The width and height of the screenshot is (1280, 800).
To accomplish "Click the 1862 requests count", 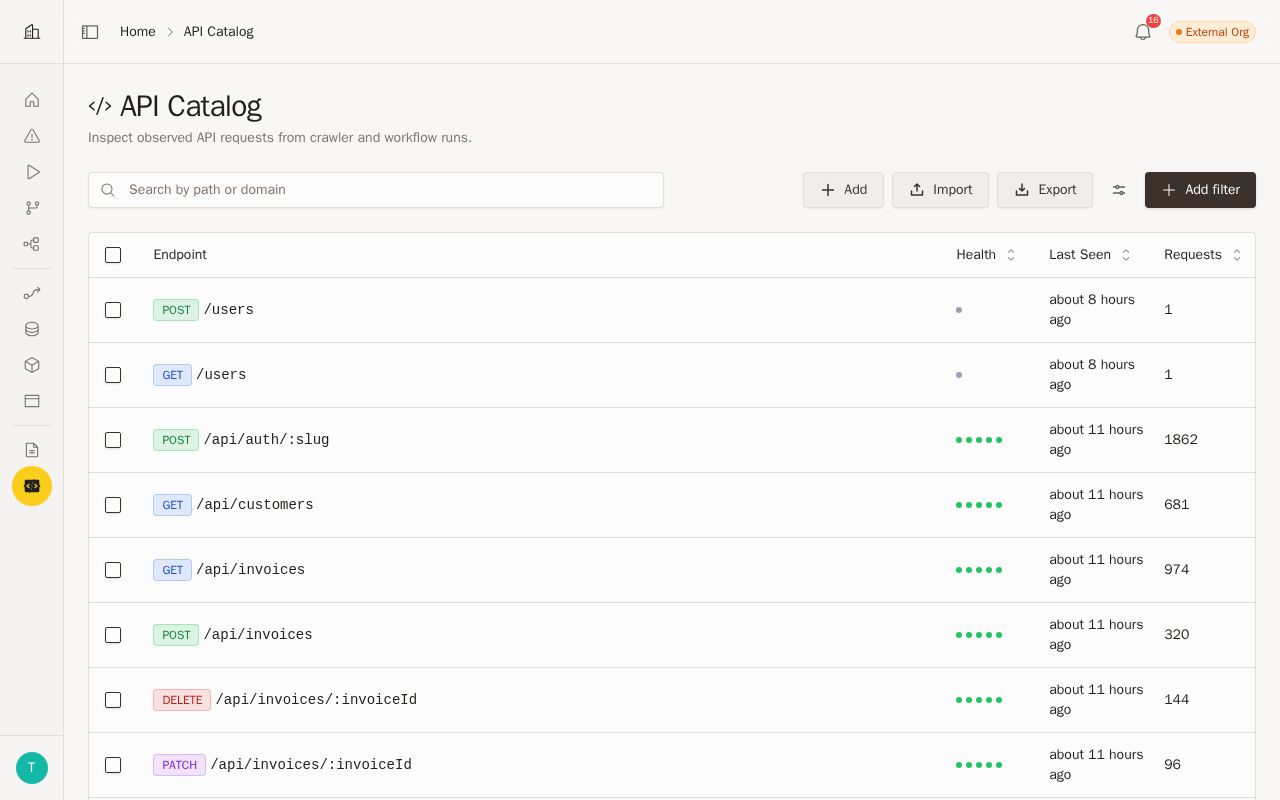I will pyautogui.click(x=1181, y=440).
